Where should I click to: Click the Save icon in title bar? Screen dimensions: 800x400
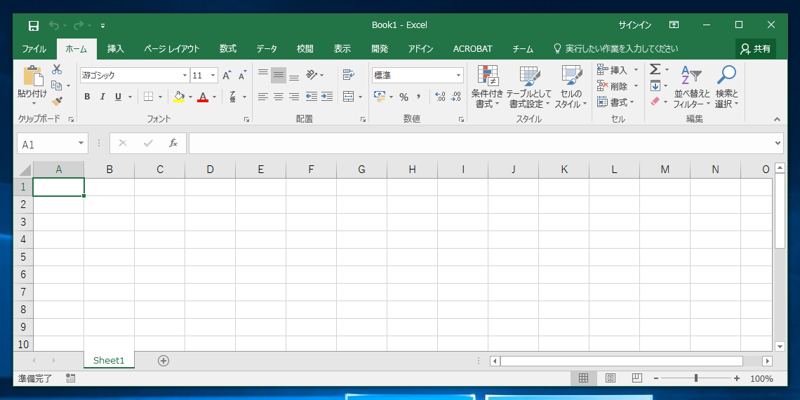[33, 26]
